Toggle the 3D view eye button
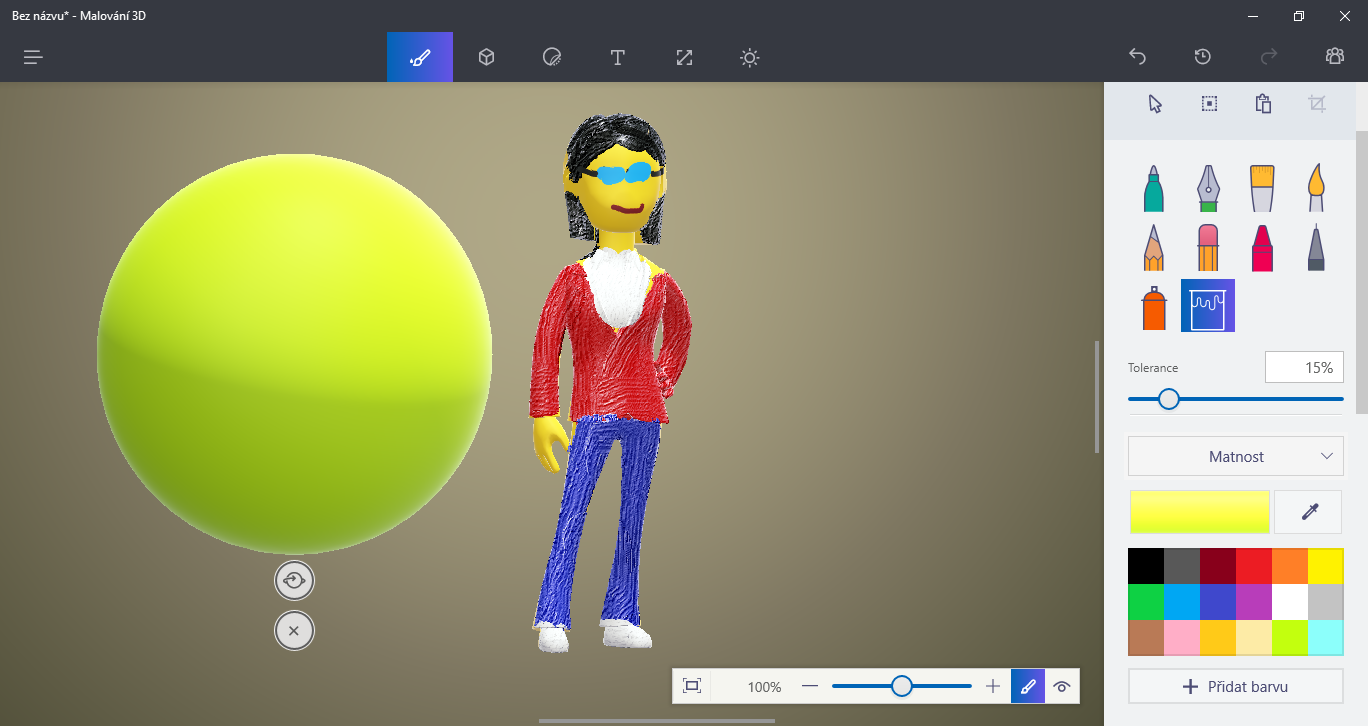This screenshot has height=726, width=1368. (1062, 686)
